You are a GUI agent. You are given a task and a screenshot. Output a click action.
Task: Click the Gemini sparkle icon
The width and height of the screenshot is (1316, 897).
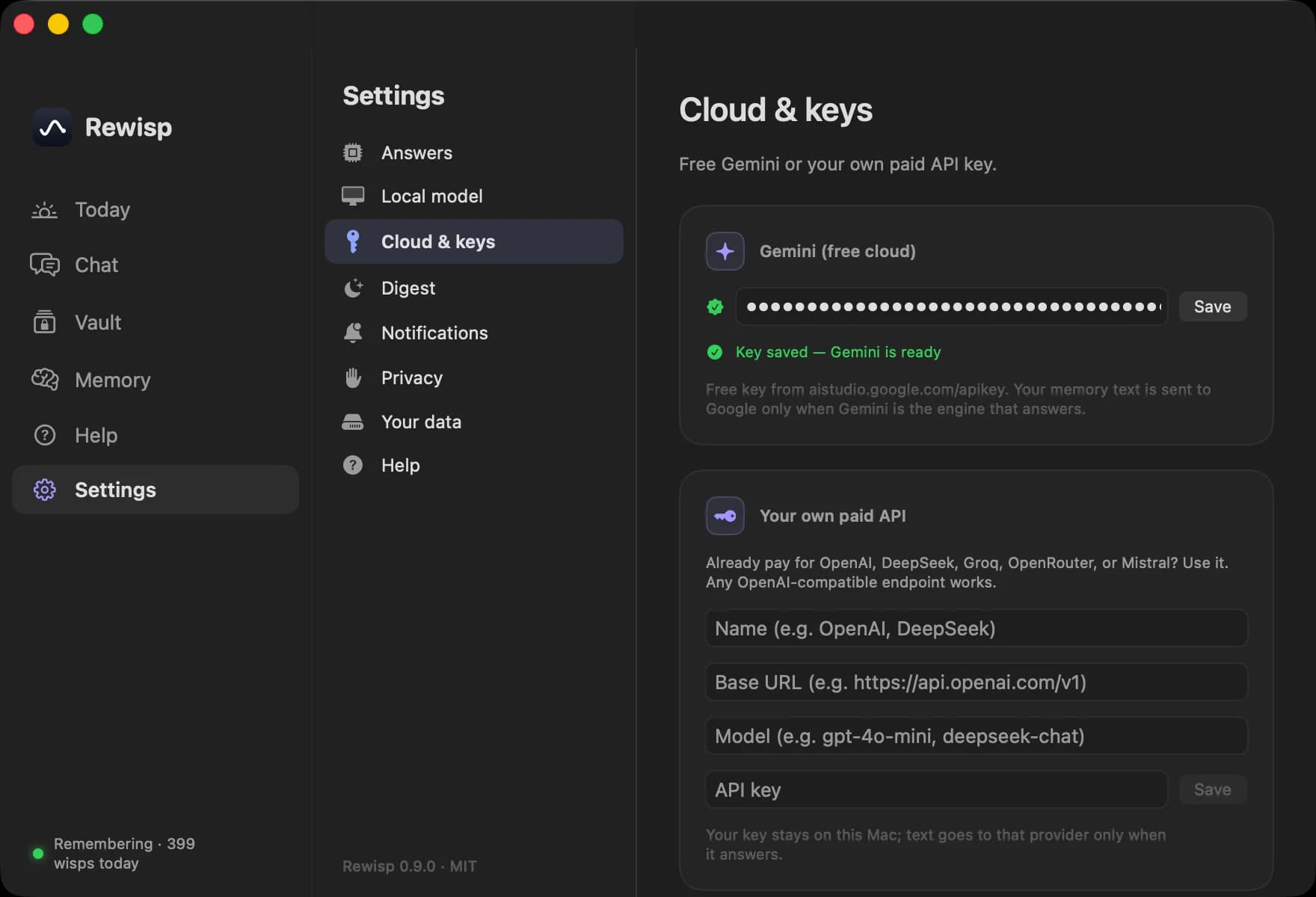725,251
